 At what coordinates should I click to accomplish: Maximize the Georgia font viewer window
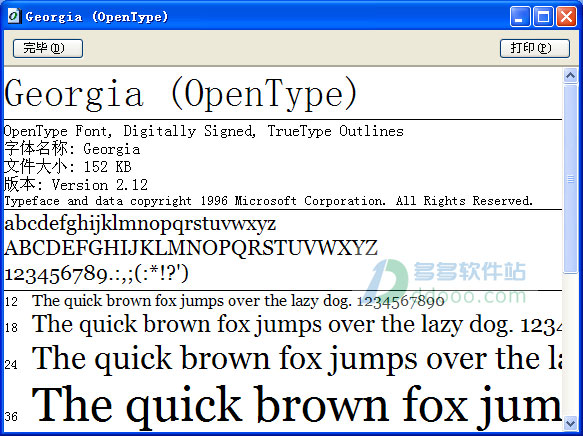[x=543, y=17]
